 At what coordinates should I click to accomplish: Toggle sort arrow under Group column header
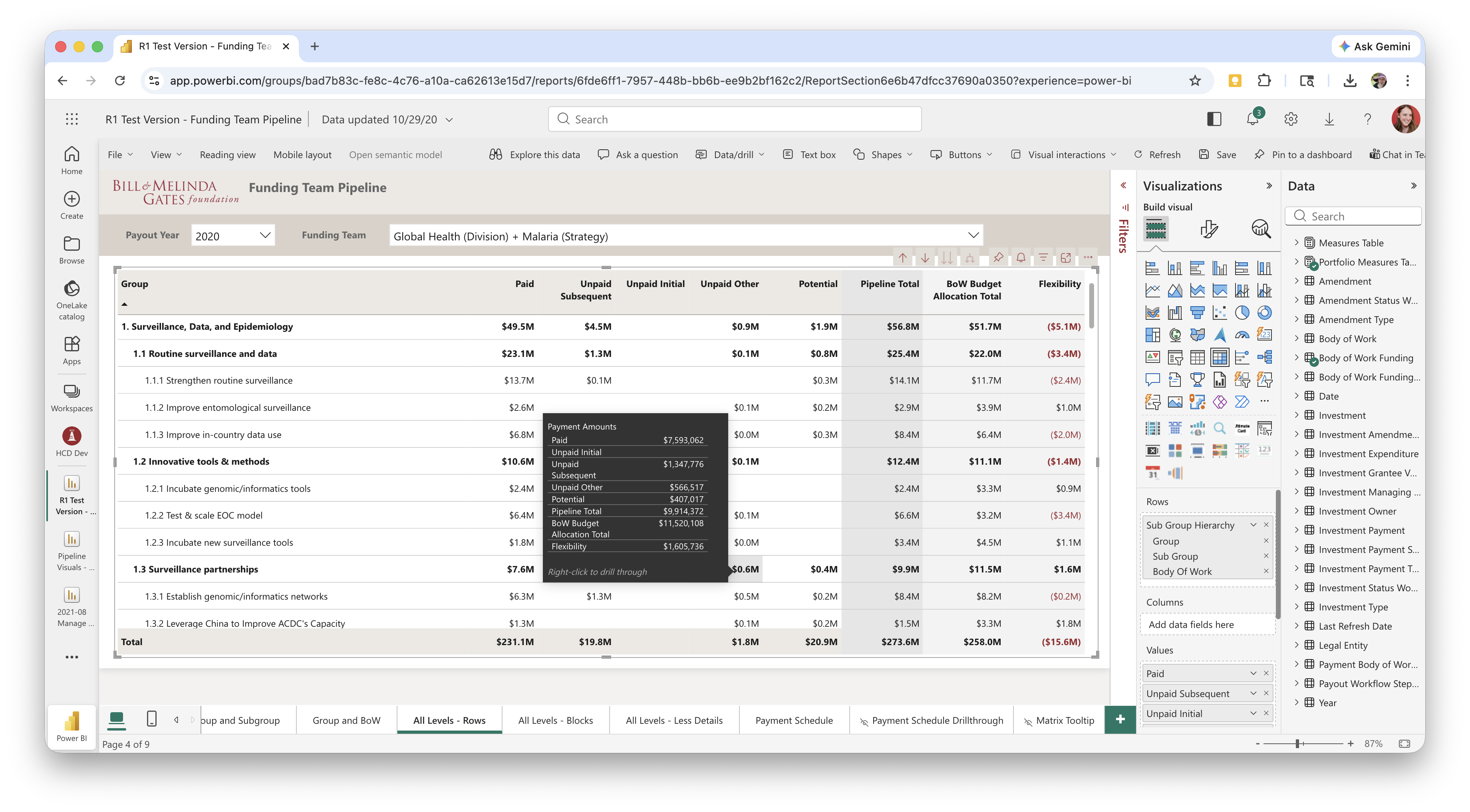pos(124,305)
